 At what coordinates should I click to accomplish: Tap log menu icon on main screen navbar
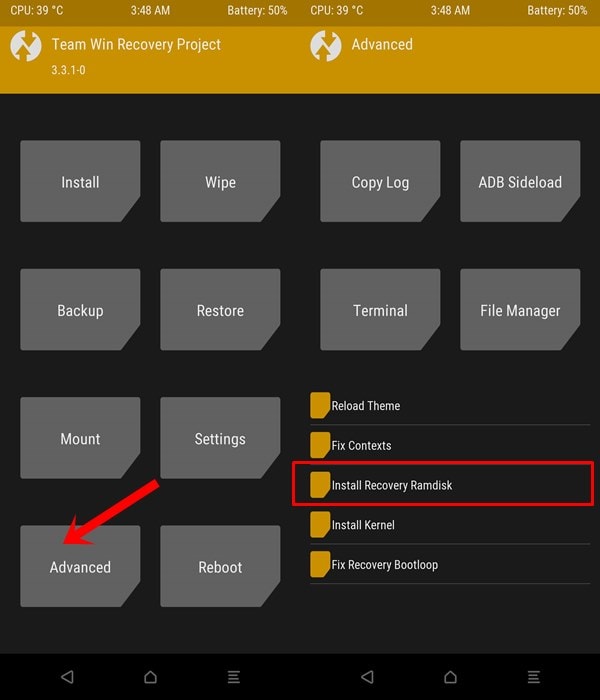[234, 677]
